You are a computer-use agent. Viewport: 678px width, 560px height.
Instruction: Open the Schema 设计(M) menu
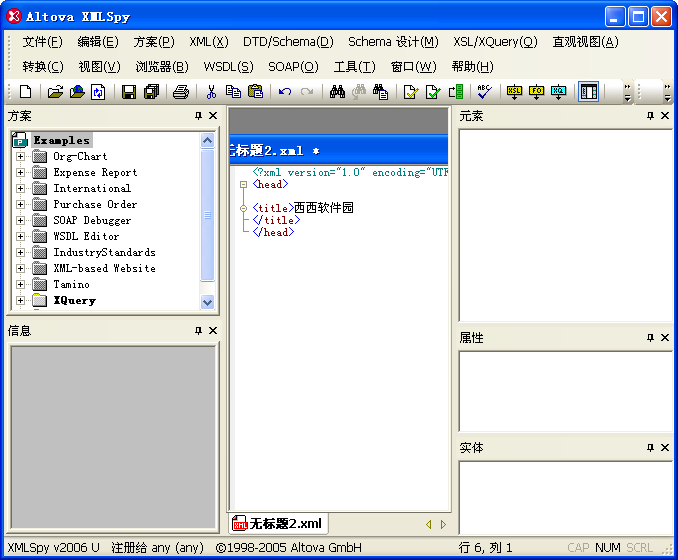[x=393, y=42]
